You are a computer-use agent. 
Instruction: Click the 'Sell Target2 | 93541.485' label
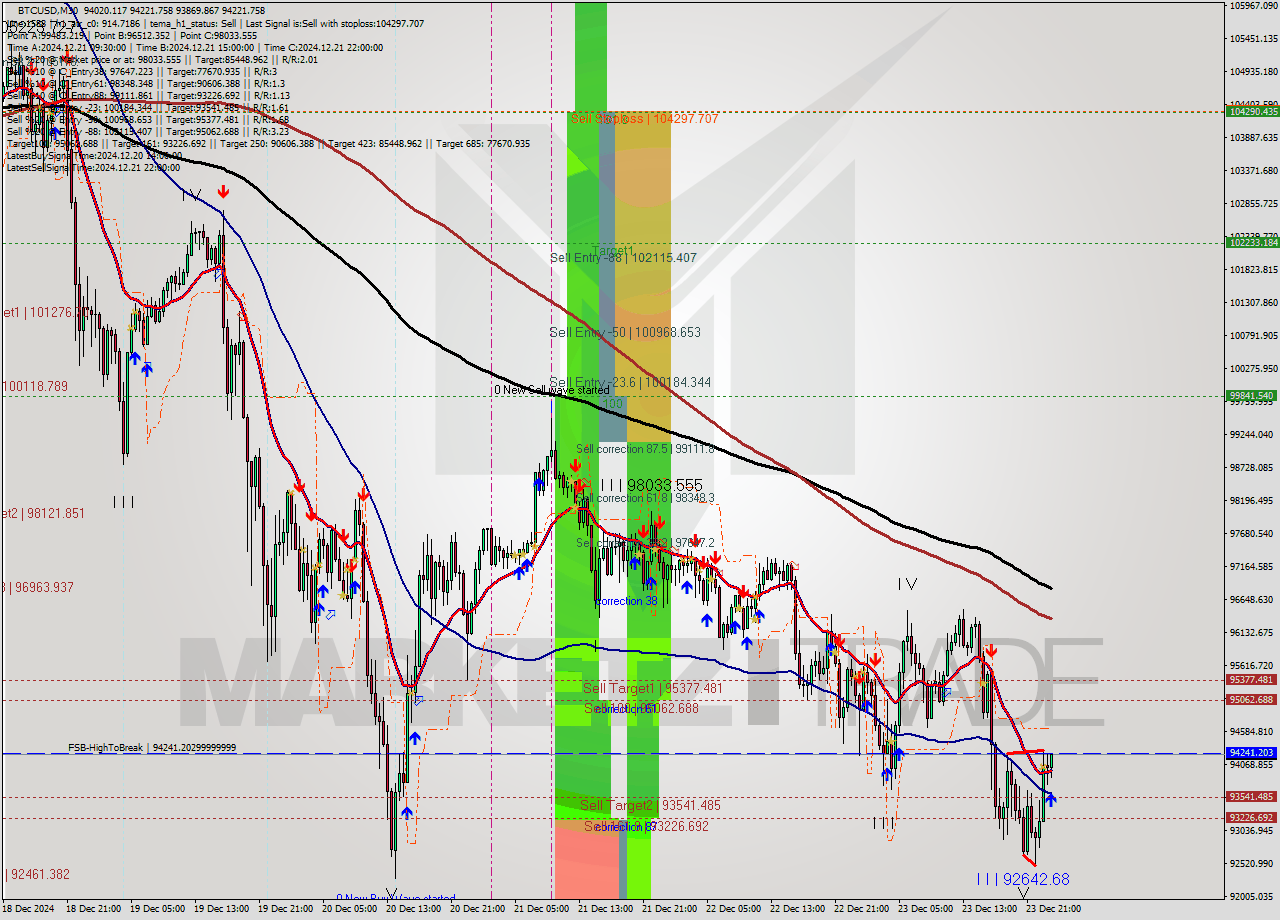[x=650, y=805]
